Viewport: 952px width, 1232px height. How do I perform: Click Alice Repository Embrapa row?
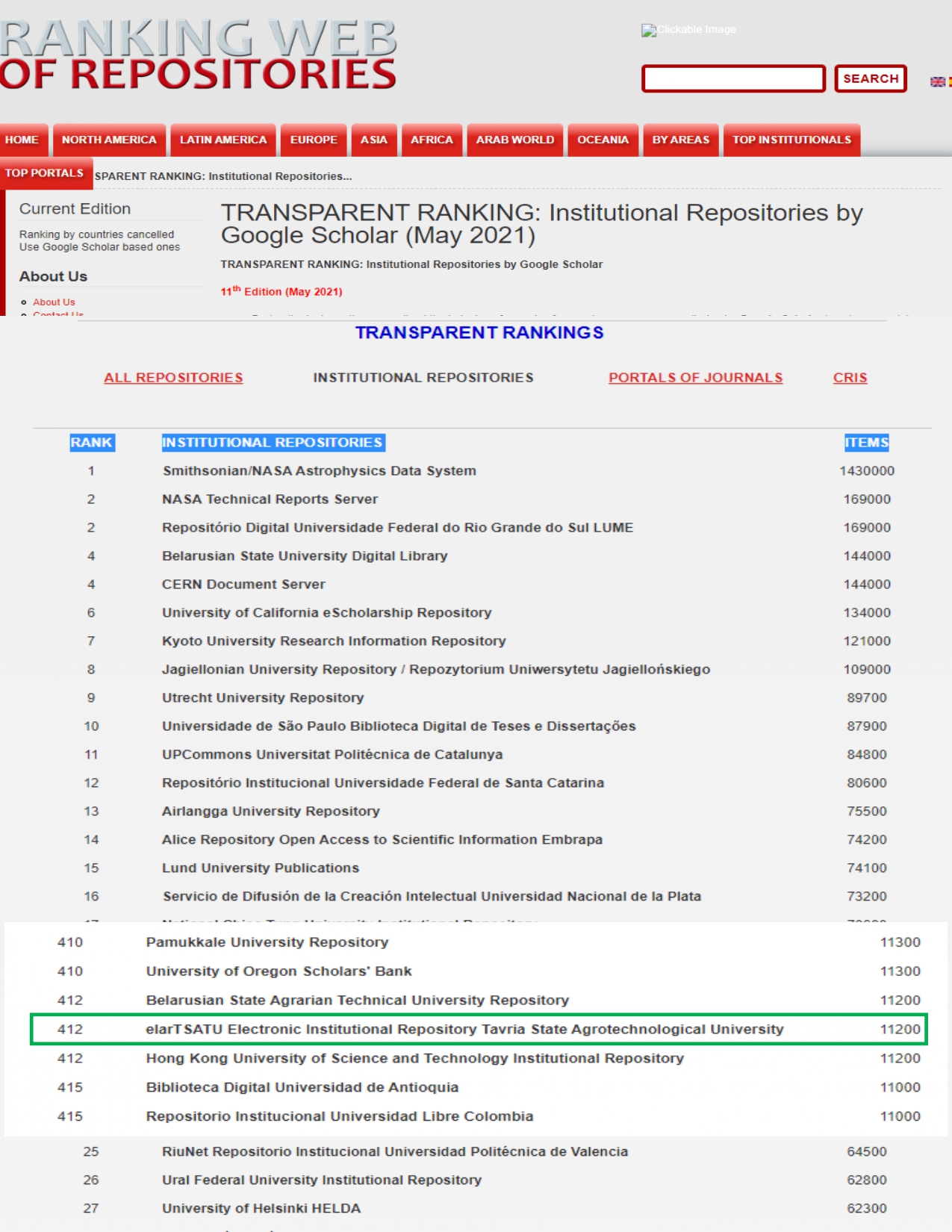point(482,840)
